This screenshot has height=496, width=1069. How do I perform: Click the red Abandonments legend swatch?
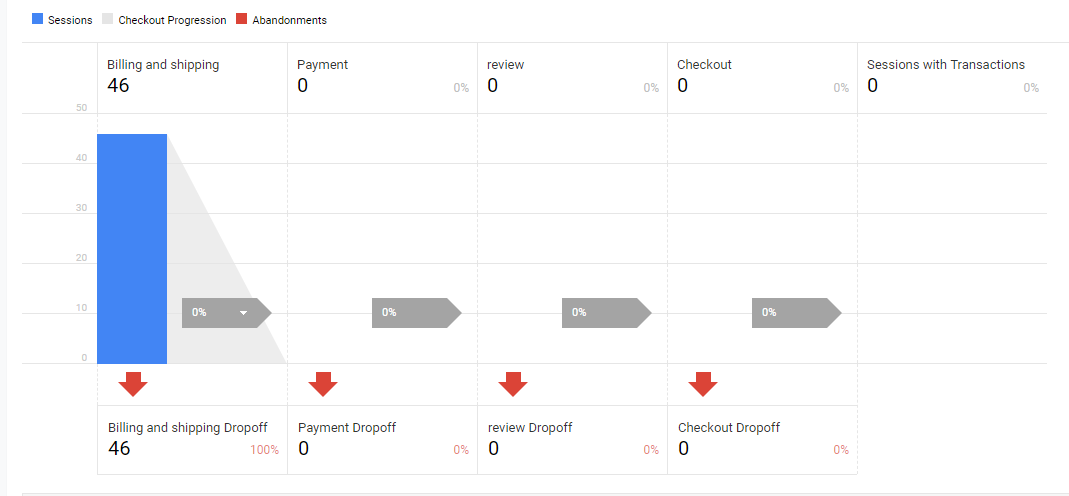241,19
